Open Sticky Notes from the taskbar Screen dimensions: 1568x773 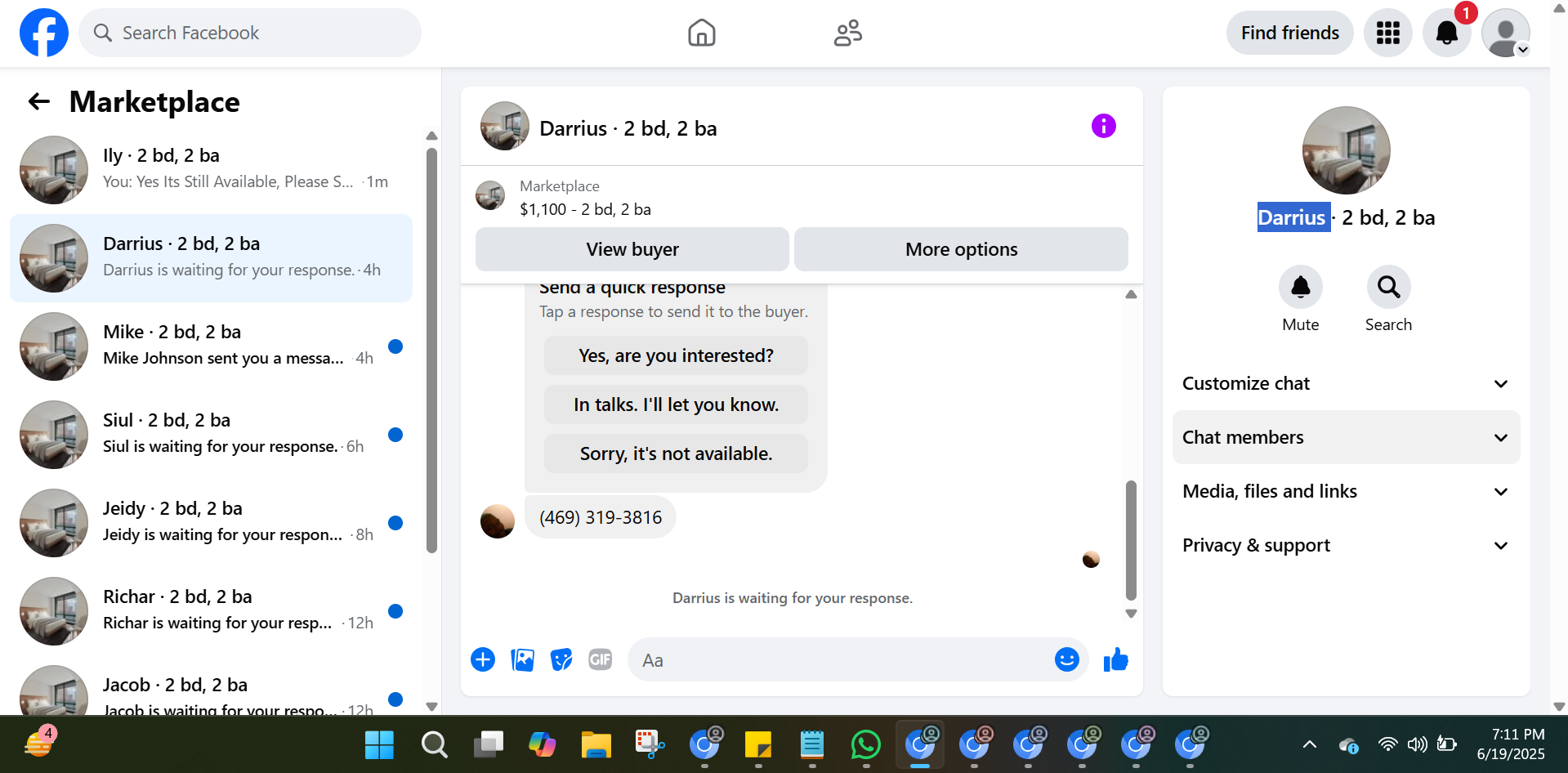coord(758,744)
